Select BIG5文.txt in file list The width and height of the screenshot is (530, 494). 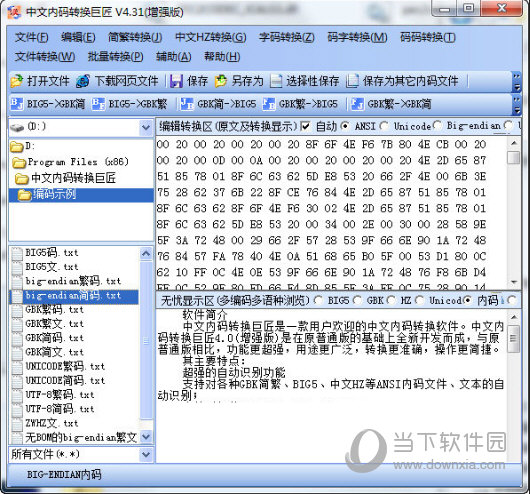coord(51,267)
